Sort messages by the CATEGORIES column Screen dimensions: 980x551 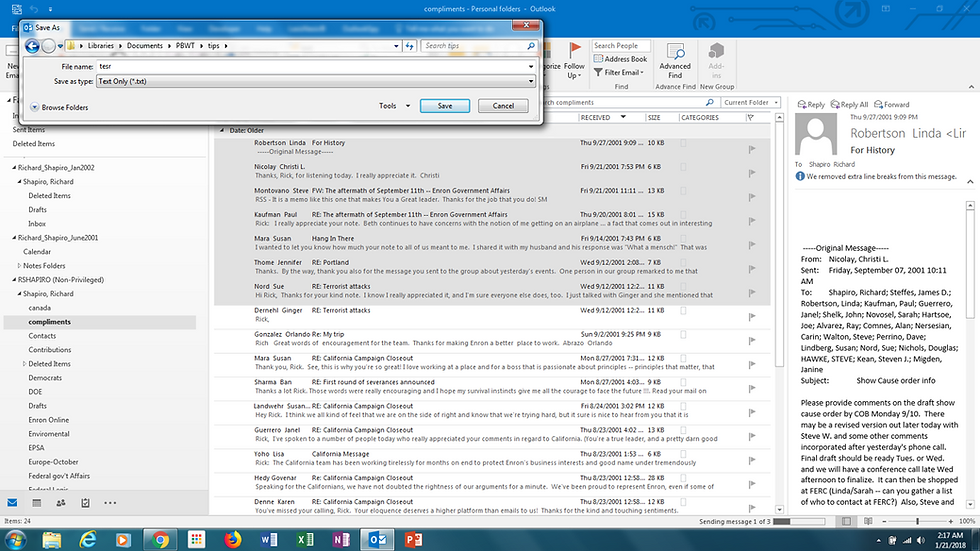pos(699,117)
